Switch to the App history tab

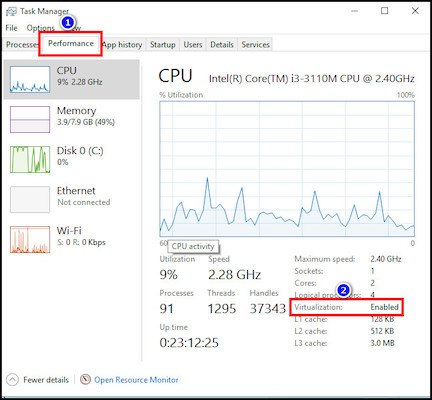click(122, 45)
